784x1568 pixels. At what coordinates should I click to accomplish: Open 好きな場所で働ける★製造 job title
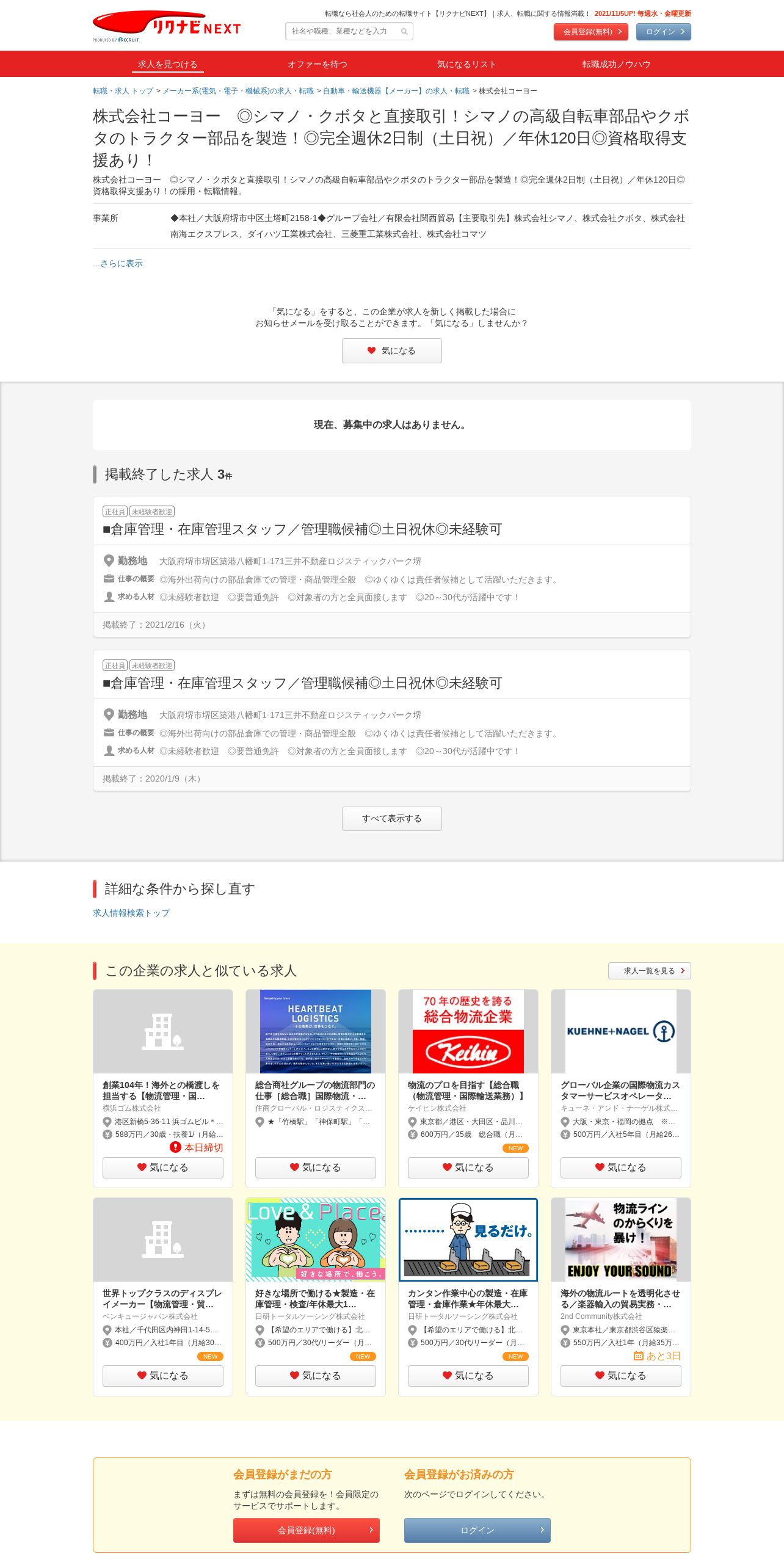pyautogui.click(x=315, y=1299)
